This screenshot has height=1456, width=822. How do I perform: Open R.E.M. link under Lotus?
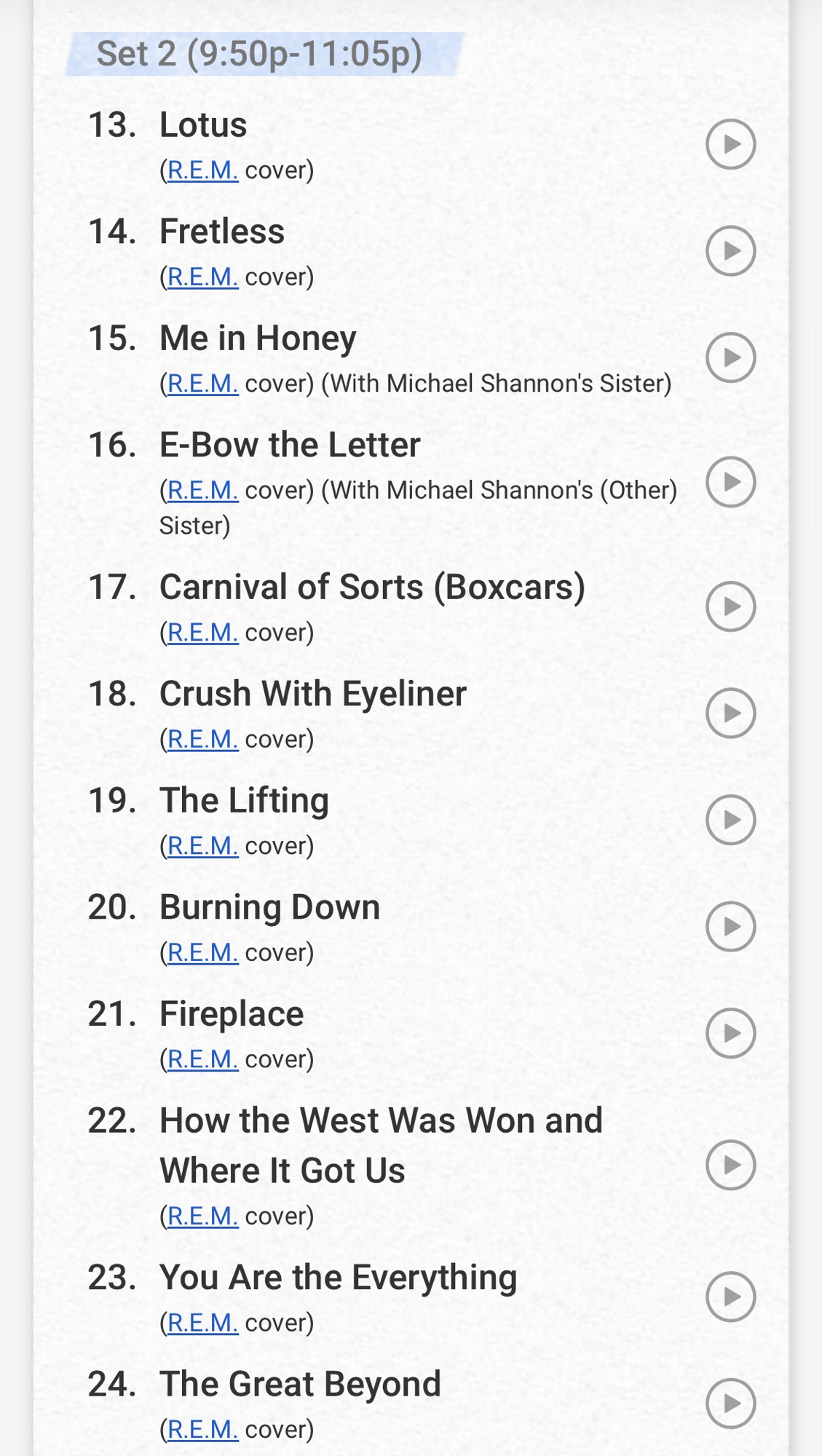coord(202,170)
